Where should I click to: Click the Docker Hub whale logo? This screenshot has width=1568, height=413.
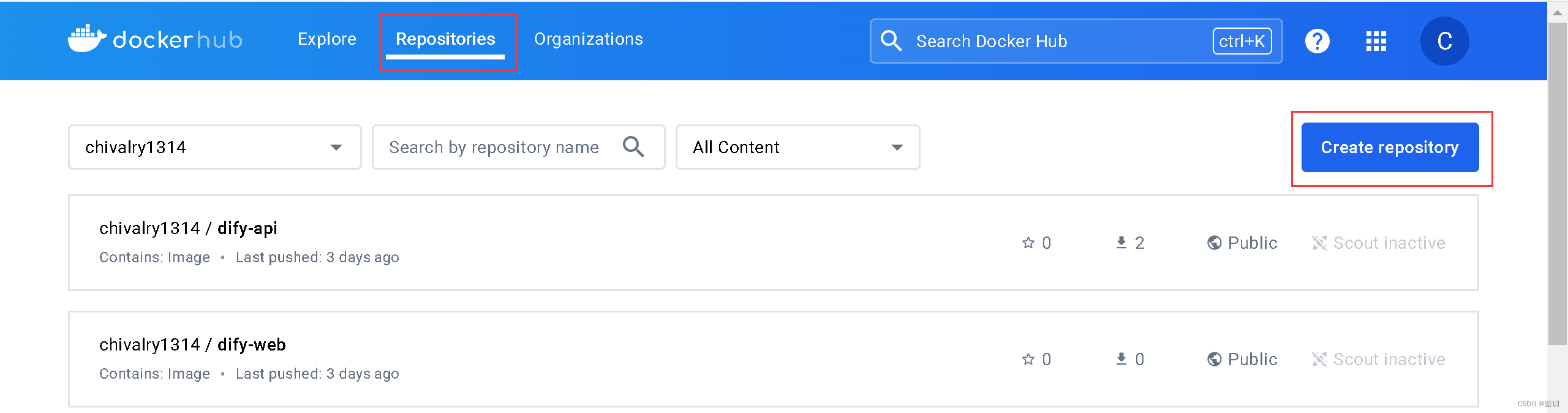(x=88, y=39)
